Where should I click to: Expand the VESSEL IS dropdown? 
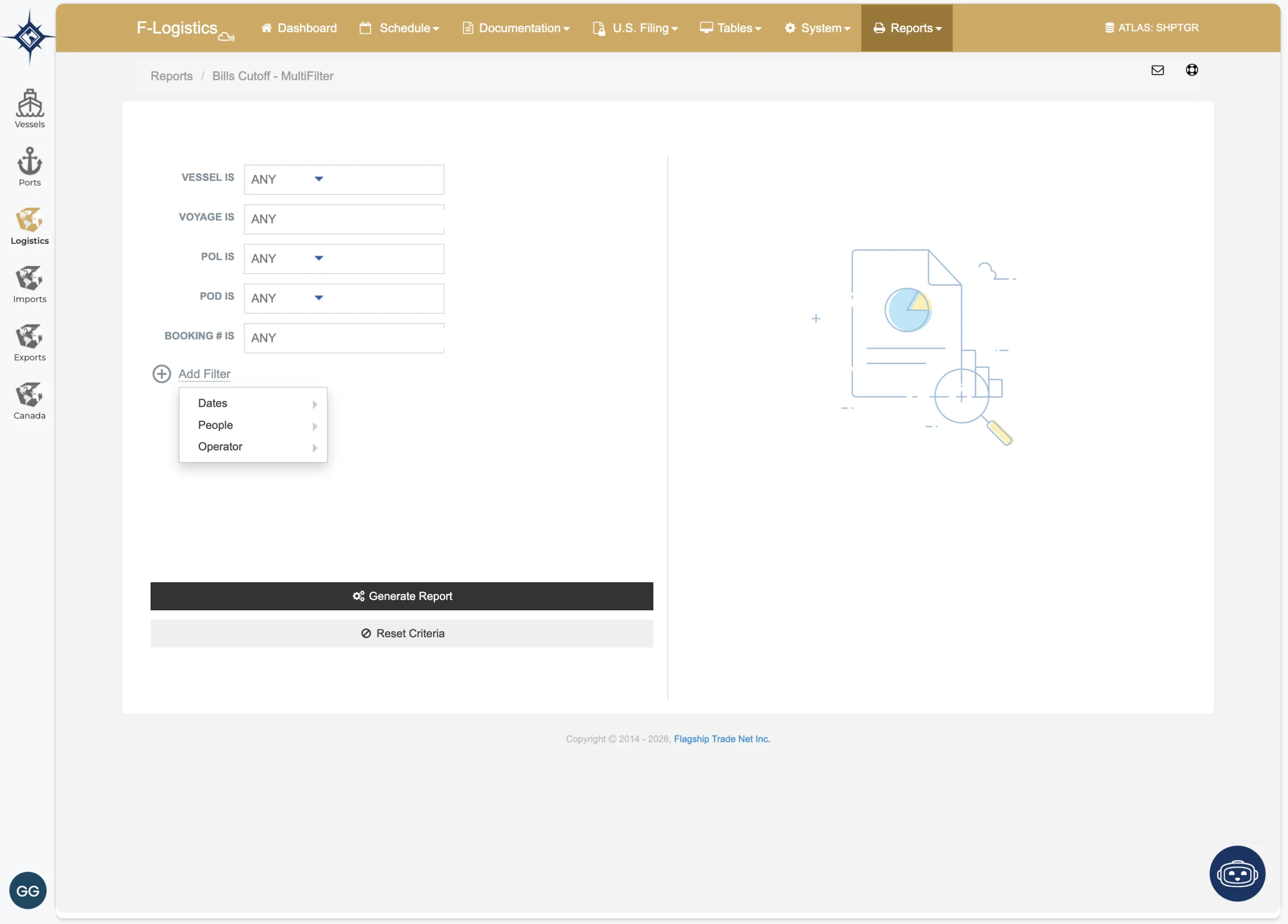tap(318, 179)
